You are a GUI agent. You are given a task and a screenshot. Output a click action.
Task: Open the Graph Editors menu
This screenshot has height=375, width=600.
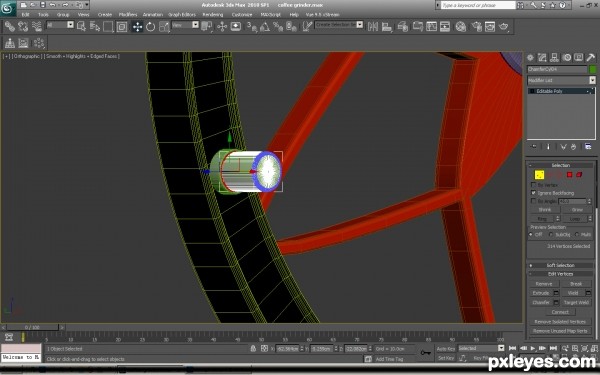pyautogui.click(x=182, y=15)
